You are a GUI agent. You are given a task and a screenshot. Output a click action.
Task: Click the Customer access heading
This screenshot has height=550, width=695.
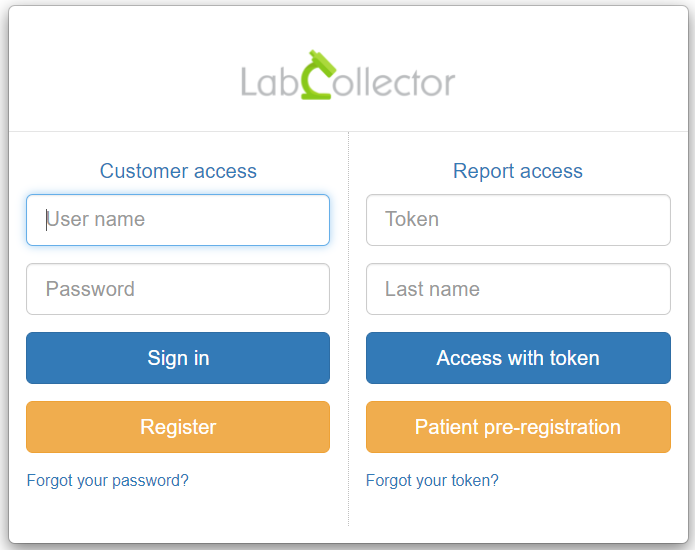point(178,171)
